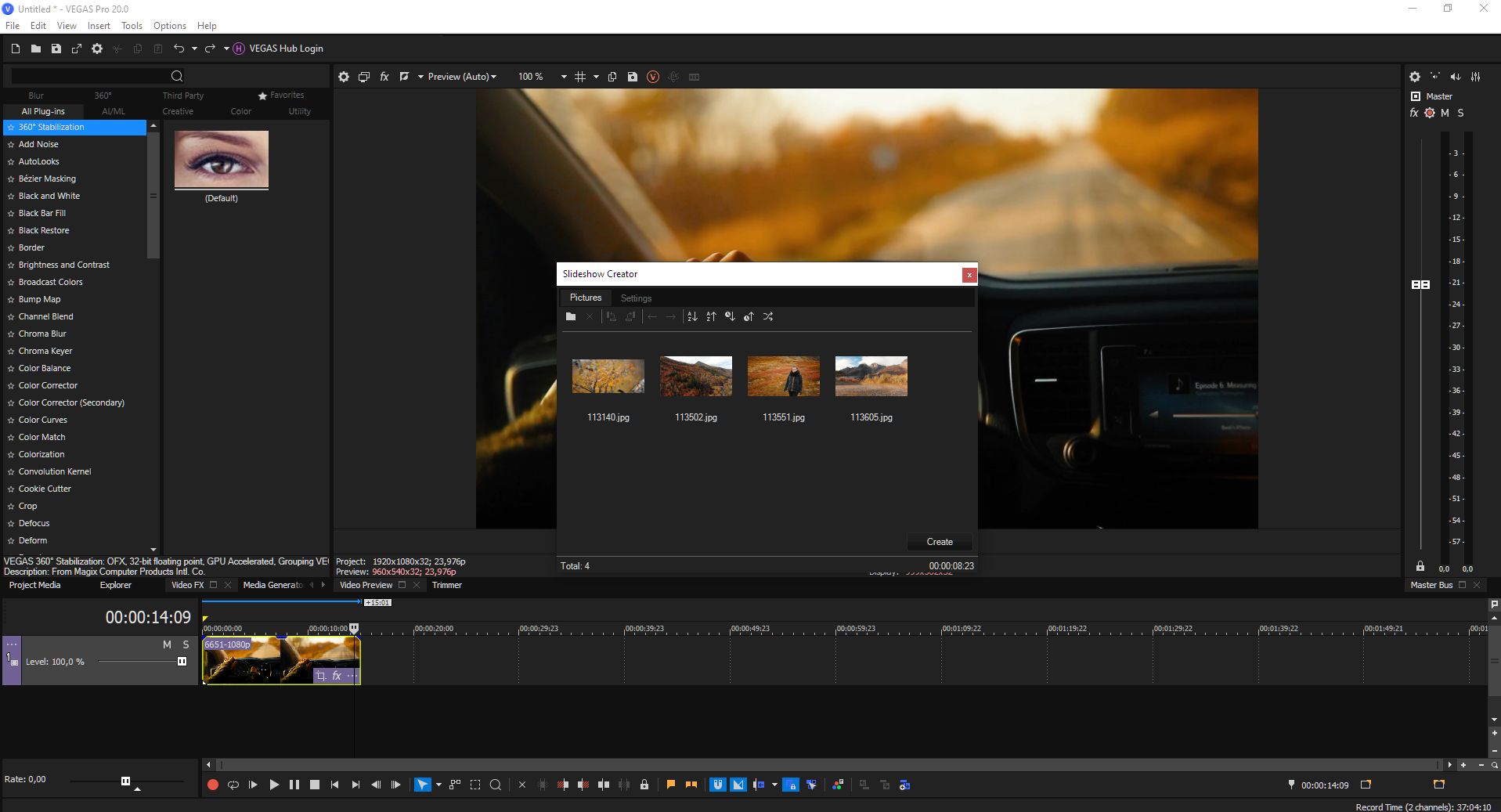Open Master Bus audio properties gear

pyautogui.click(x=1415, y=77)
